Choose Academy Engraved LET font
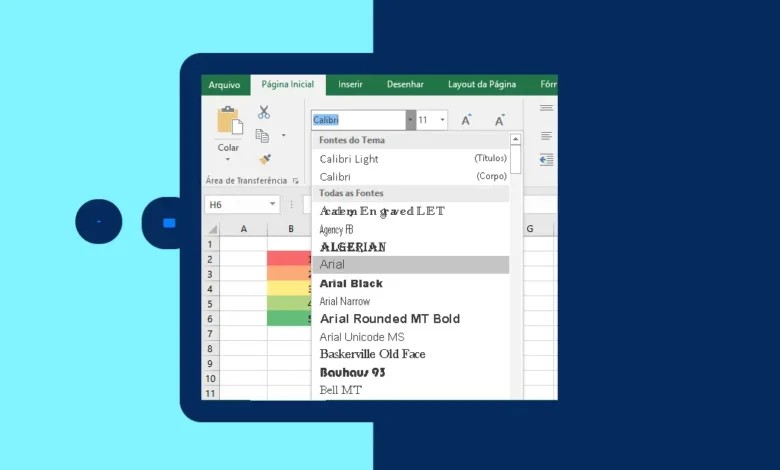Image resolution: width=780 pixels, height=470 pixels. click(411, 211)
